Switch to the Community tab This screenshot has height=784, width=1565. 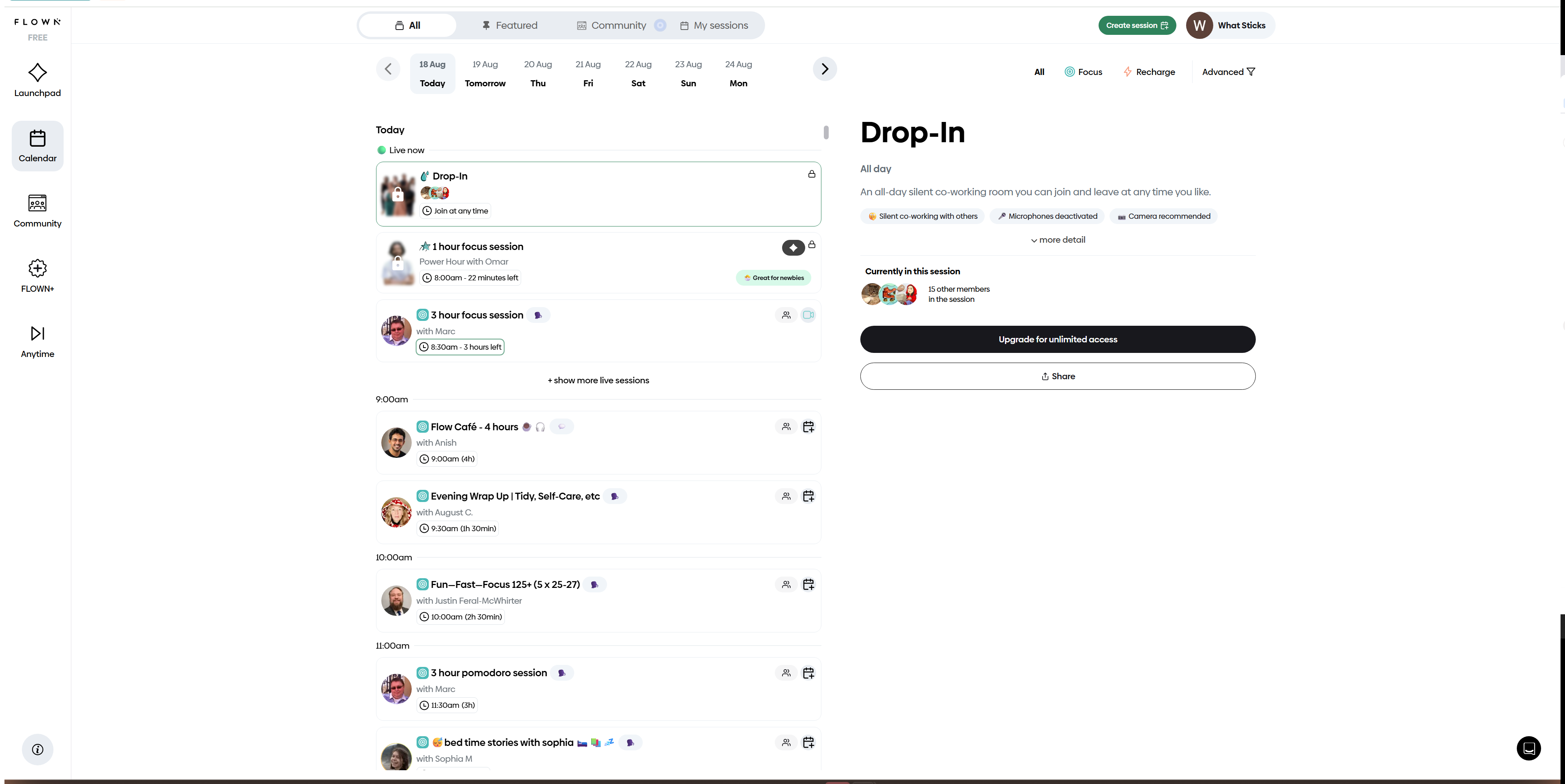pyautogui.click(x=611, y=25)
